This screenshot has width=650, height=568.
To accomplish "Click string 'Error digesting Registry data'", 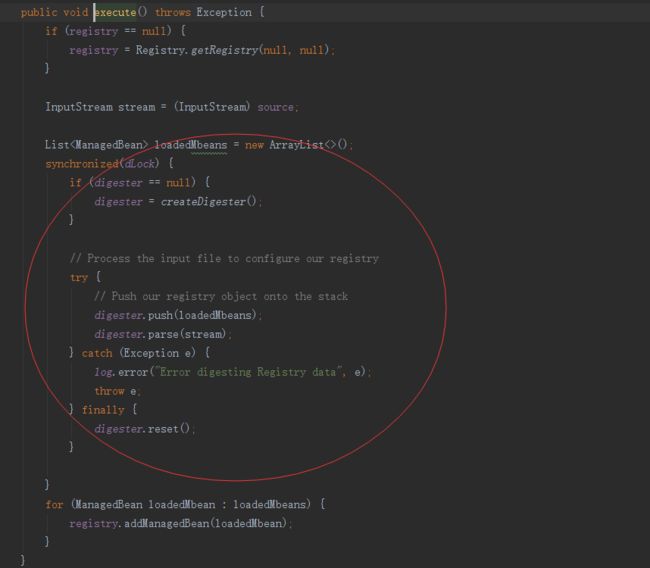I will coord(248,372).
